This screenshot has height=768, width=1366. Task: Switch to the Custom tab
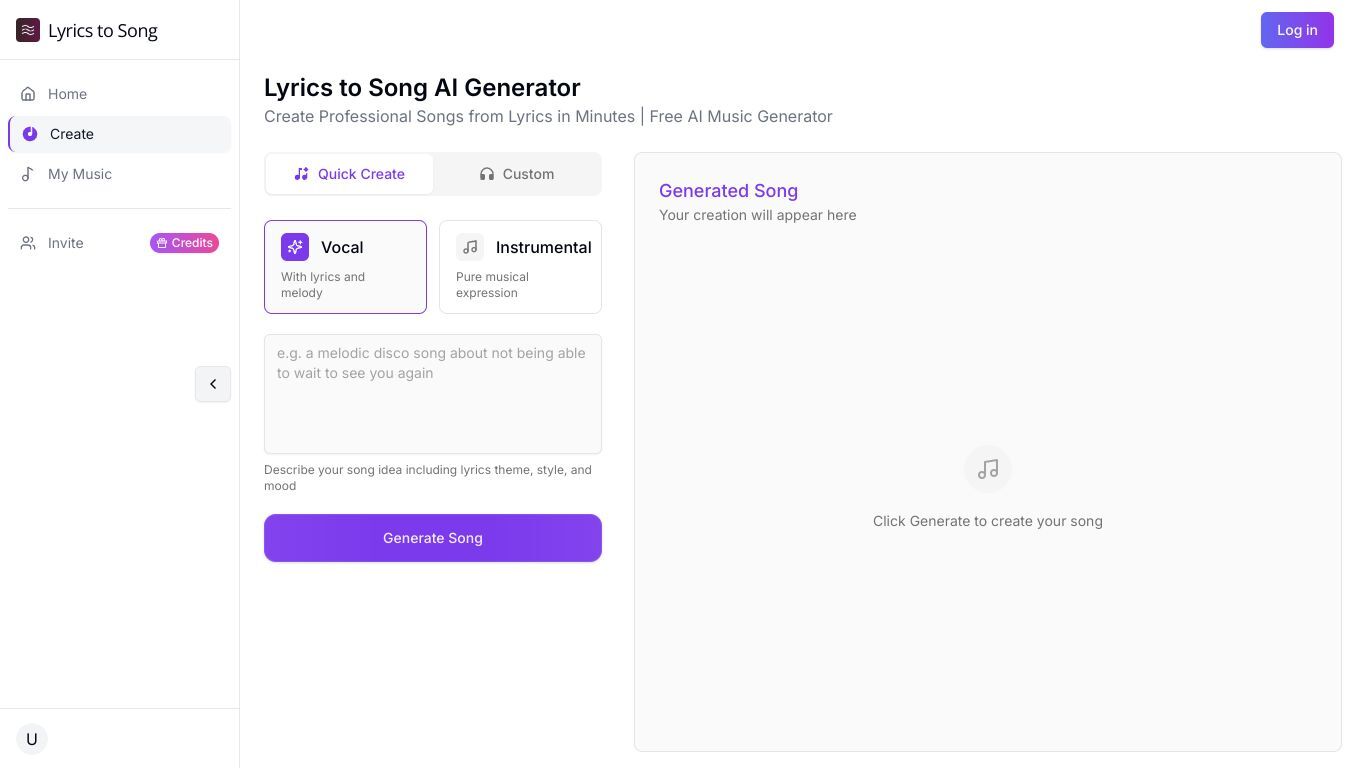click(517, 174)
